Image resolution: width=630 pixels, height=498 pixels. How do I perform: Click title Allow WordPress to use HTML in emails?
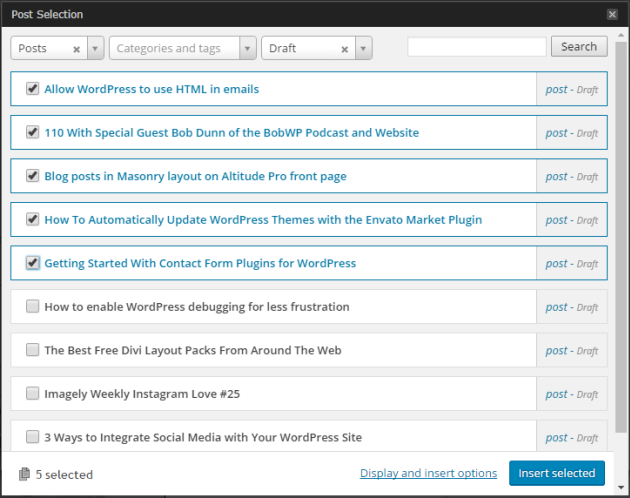pyautogui.click(x=151, y=89)
